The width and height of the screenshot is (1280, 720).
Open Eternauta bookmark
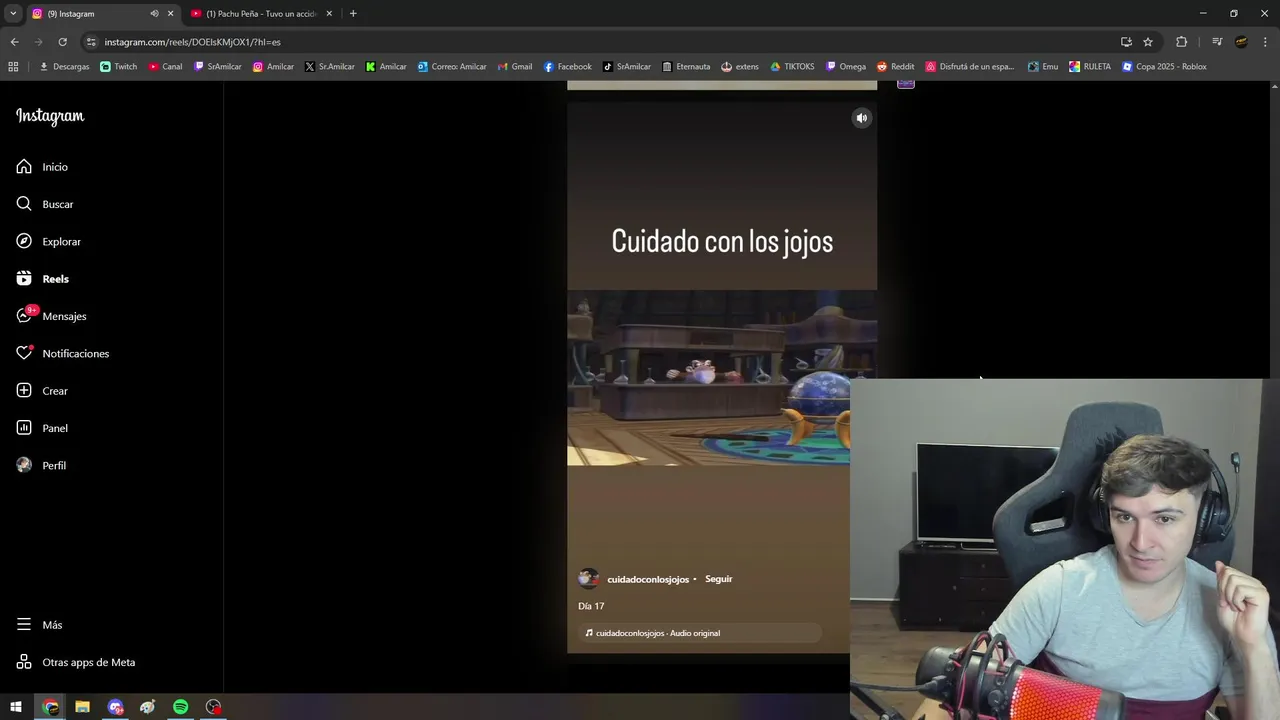pyautogui.click(x=686, y=67)
